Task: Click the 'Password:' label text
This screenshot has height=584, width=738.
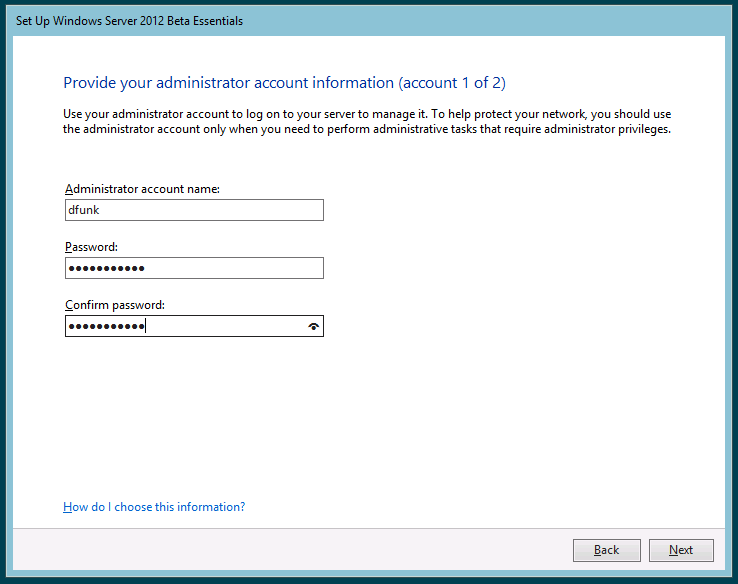Action: [x=92, y=247]
